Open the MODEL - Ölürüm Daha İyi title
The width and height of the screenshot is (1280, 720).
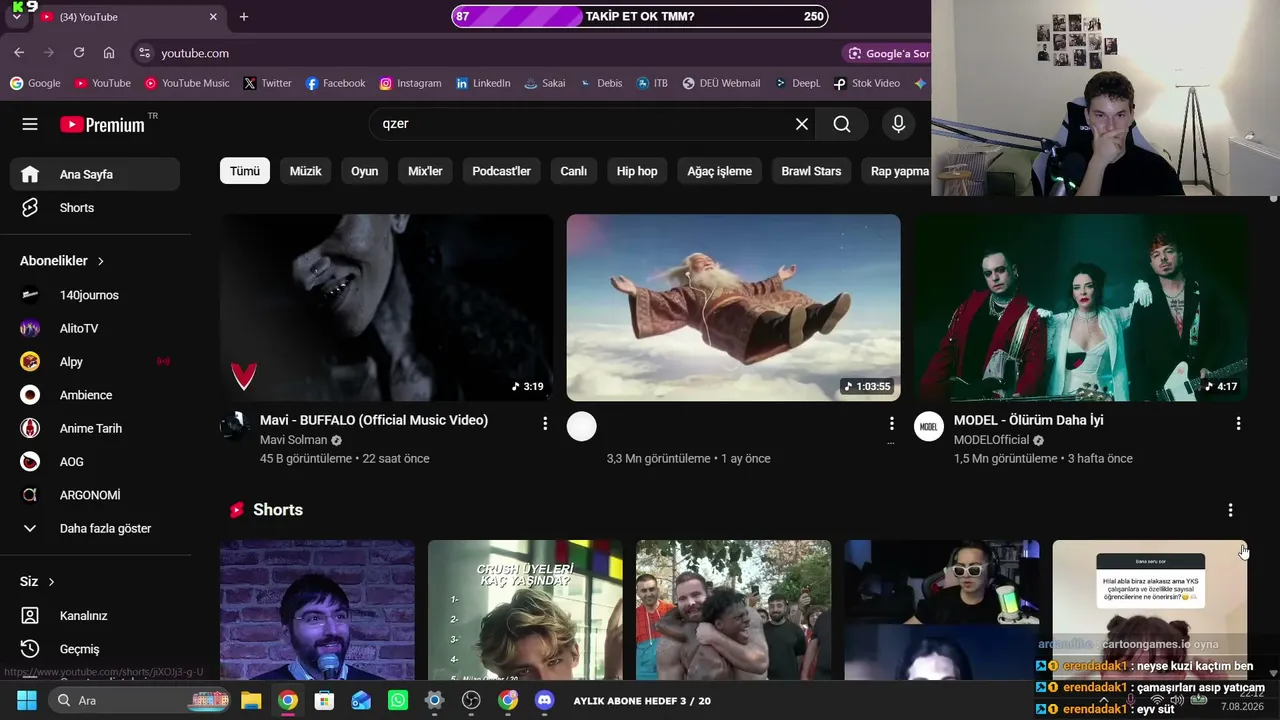tap(1029, 421)
